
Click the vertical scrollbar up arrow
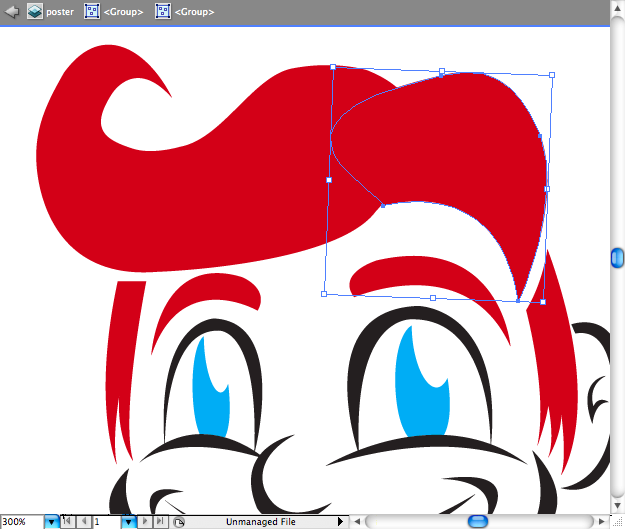coord(617,9)
